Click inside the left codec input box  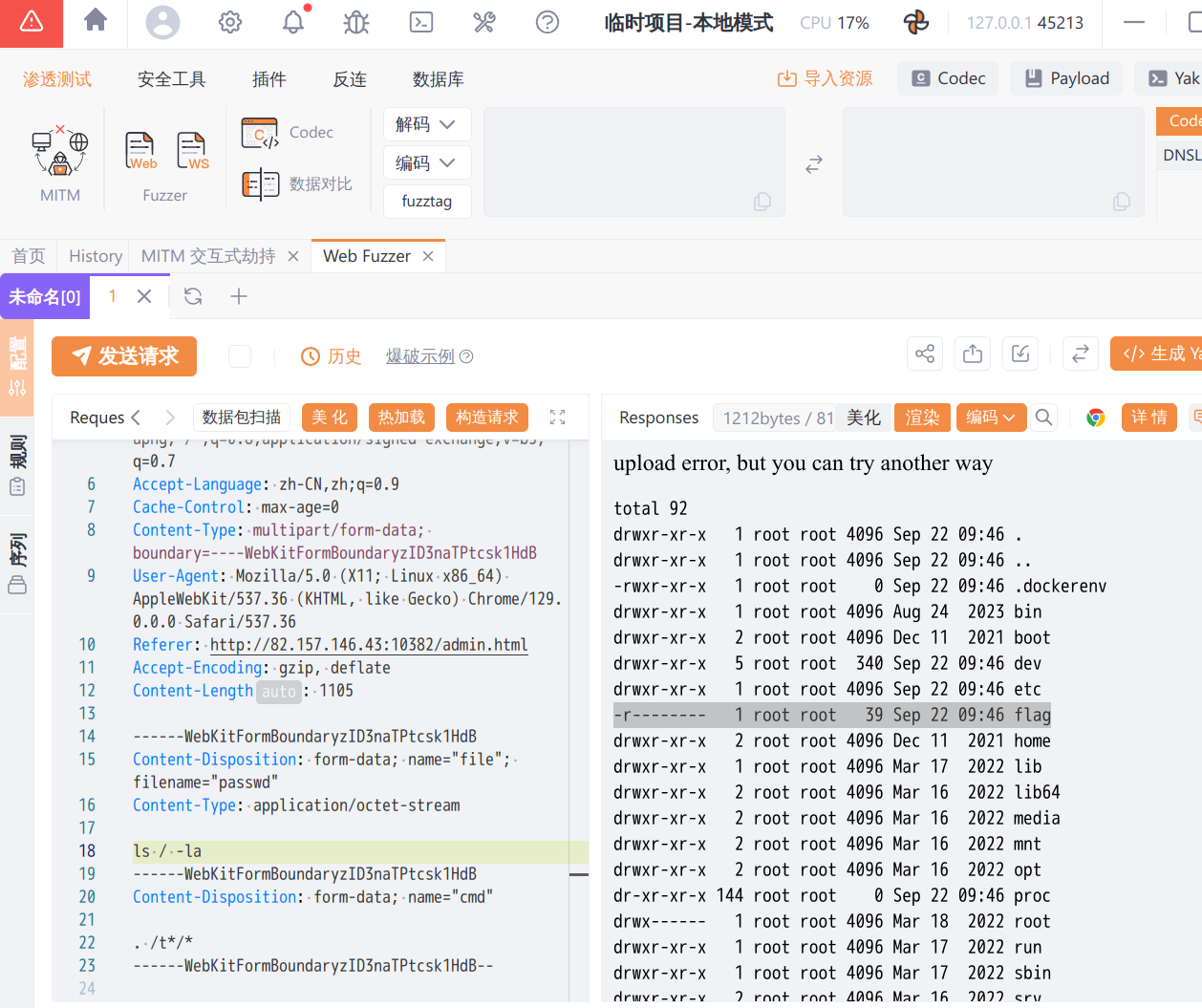(x=634, y=162)
